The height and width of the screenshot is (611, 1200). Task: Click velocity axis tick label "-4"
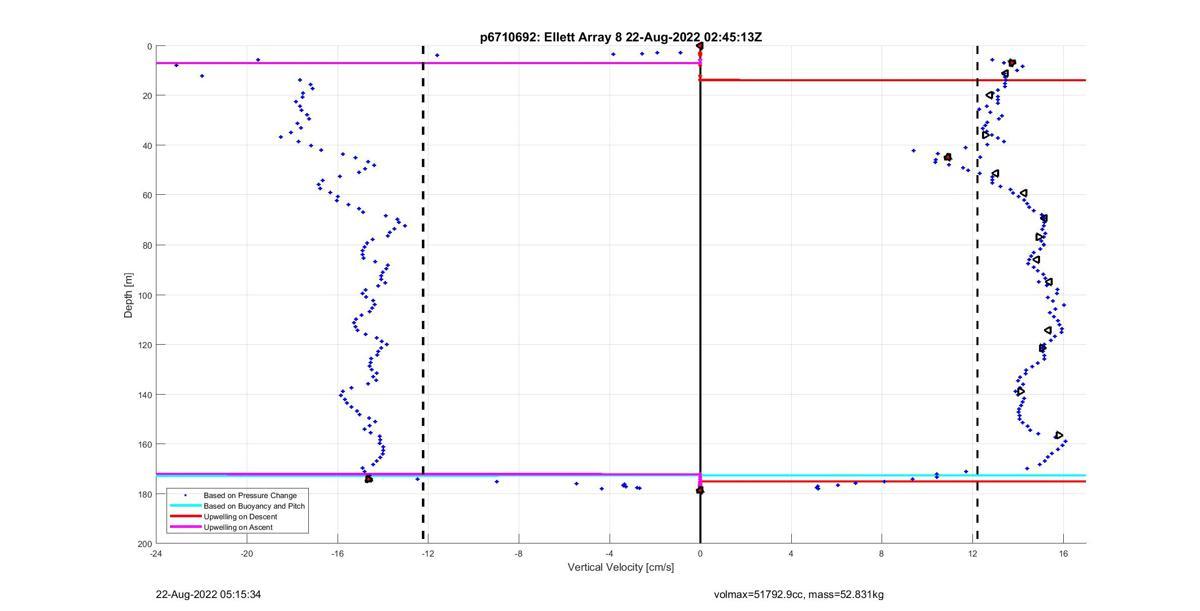(x=609, y=553)
